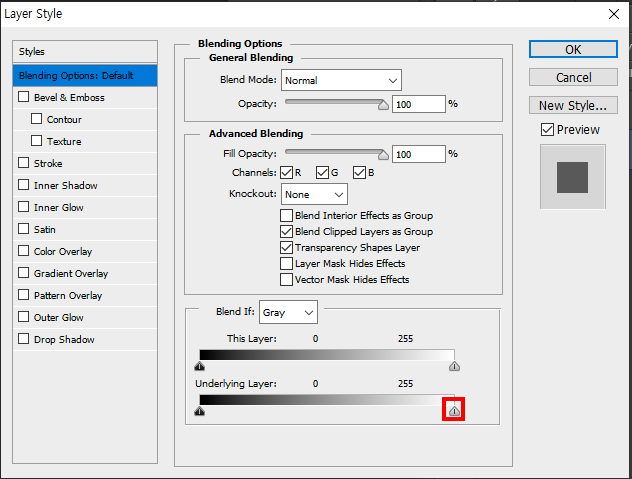Open the Styles presets section
Image resolution: width=632 pixels, height=479 pixels.
click(x=85, y=52)
